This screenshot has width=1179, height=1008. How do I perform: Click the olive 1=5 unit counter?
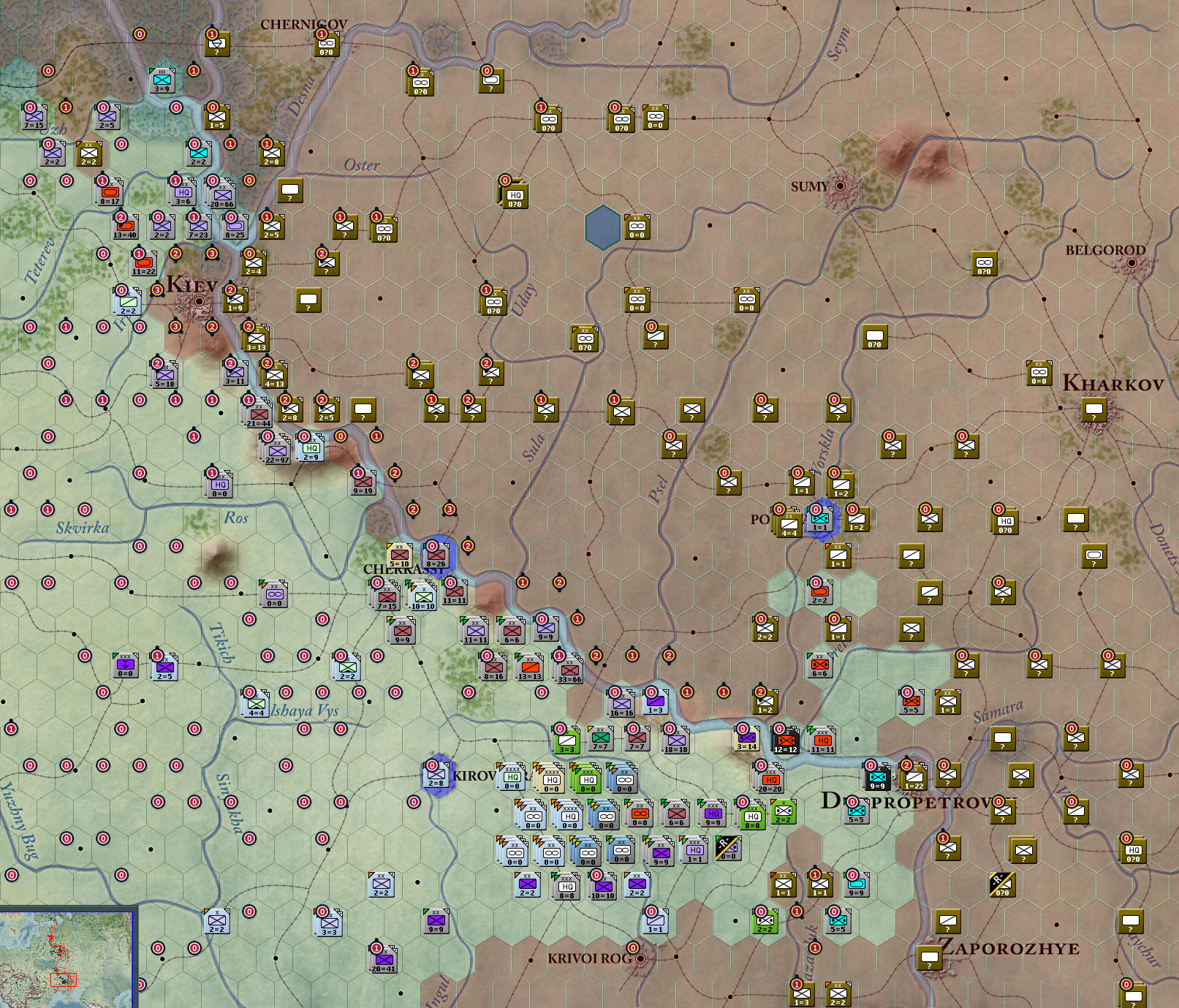(x=217, y=117)
